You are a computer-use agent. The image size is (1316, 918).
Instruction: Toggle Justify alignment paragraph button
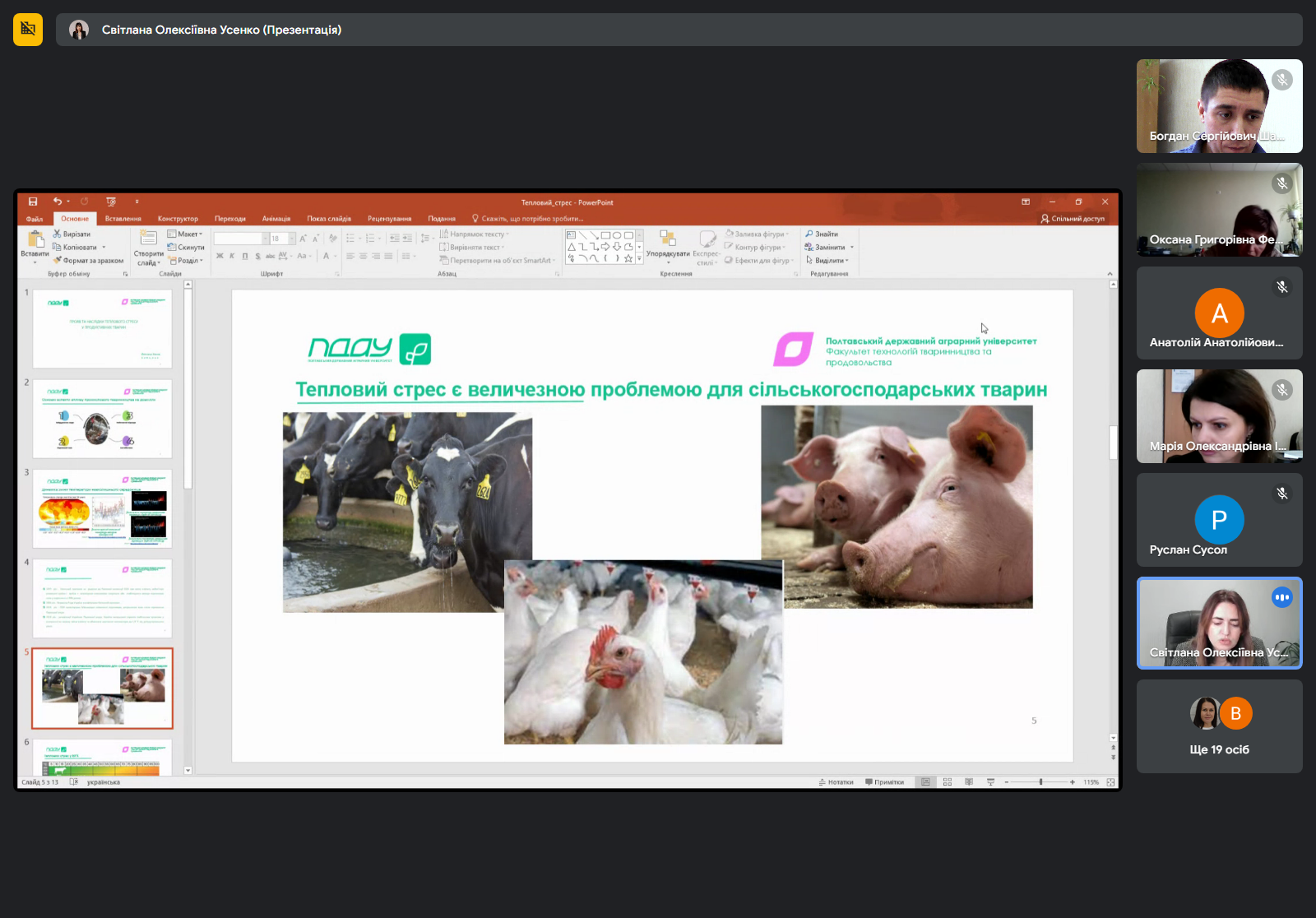388,256
